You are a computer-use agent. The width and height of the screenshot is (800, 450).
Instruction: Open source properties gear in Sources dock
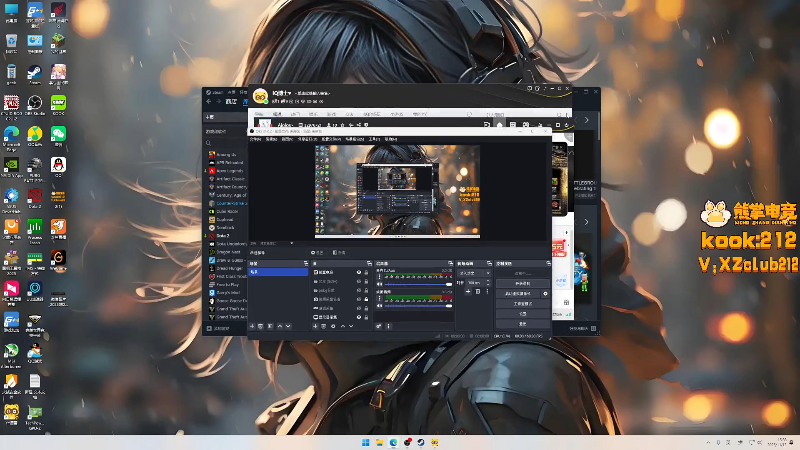pos(333,326)
